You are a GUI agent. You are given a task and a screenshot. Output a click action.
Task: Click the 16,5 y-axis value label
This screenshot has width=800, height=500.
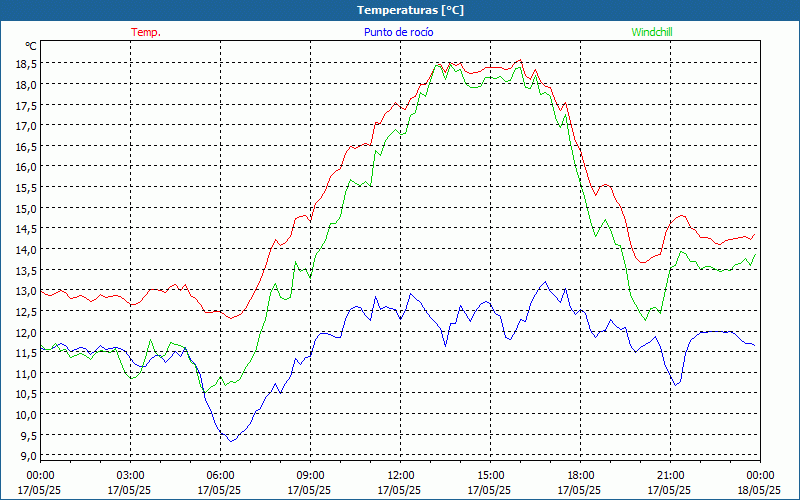(x=26, y=146)
